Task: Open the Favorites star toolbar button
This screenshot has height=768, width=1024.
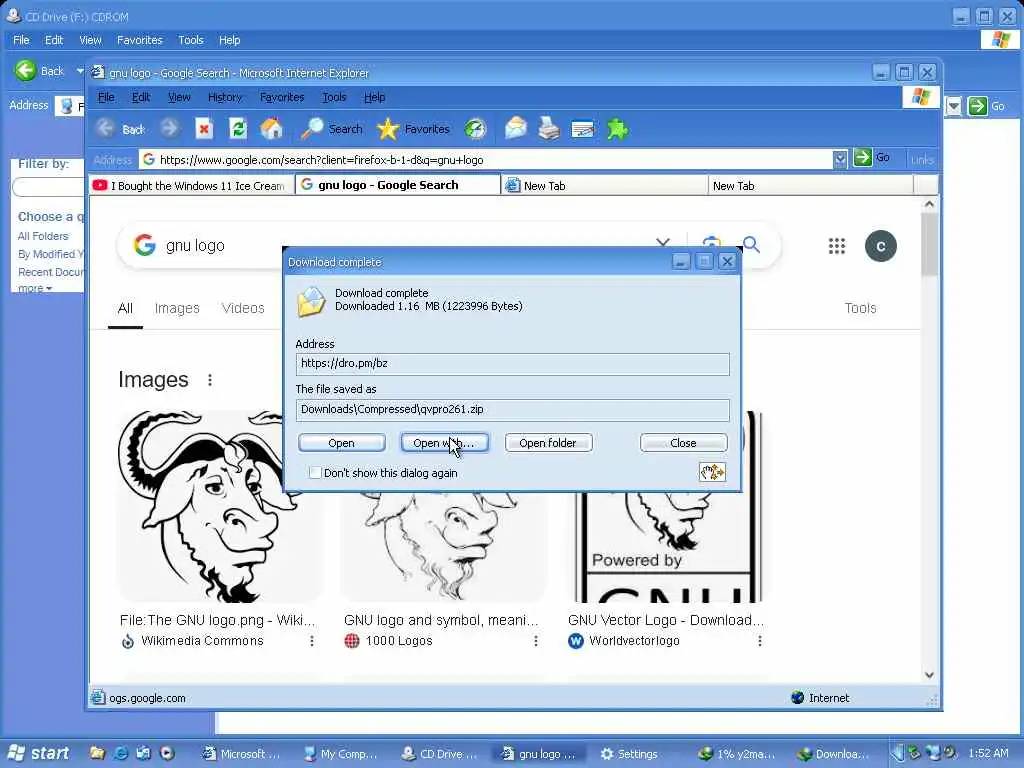Action: click(413, 129)
